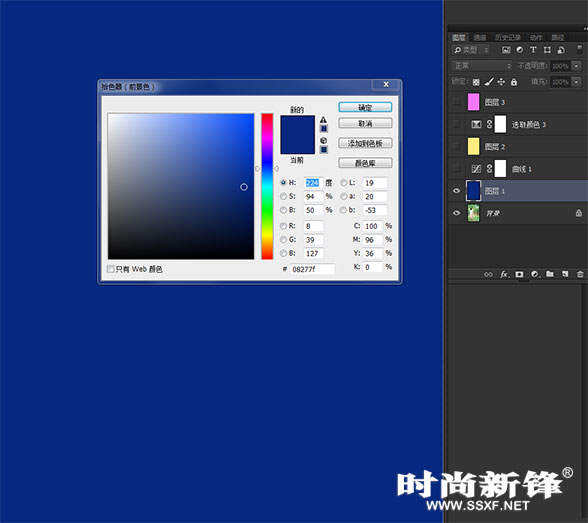Click inside the color saturation field
The height and width of the screenshot is (523, 588).
click(181, 186)
